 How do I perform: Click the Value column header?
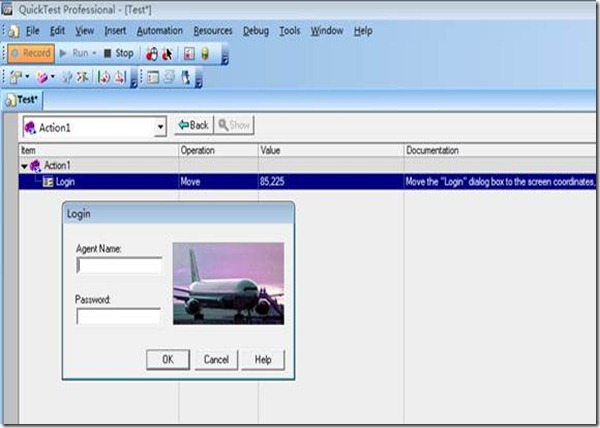click(x=331, y=150)
